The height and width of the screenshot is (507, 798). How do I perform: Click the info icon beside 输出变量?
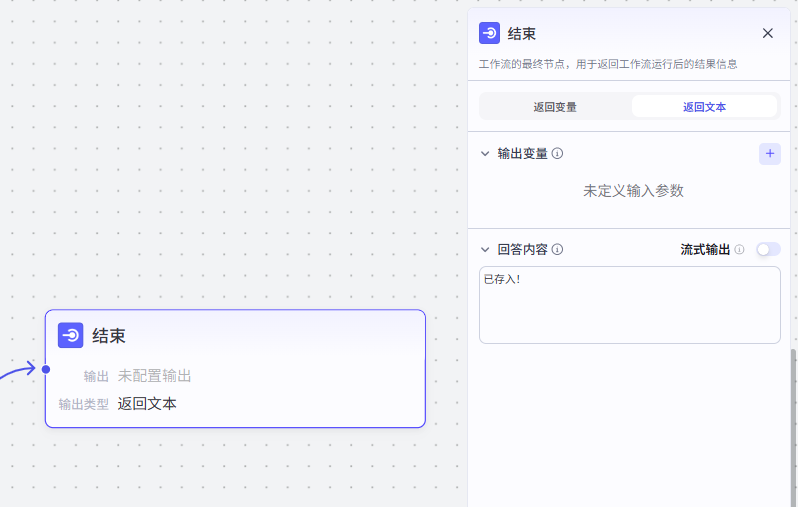pyautogui.click(x=558, y=154)
